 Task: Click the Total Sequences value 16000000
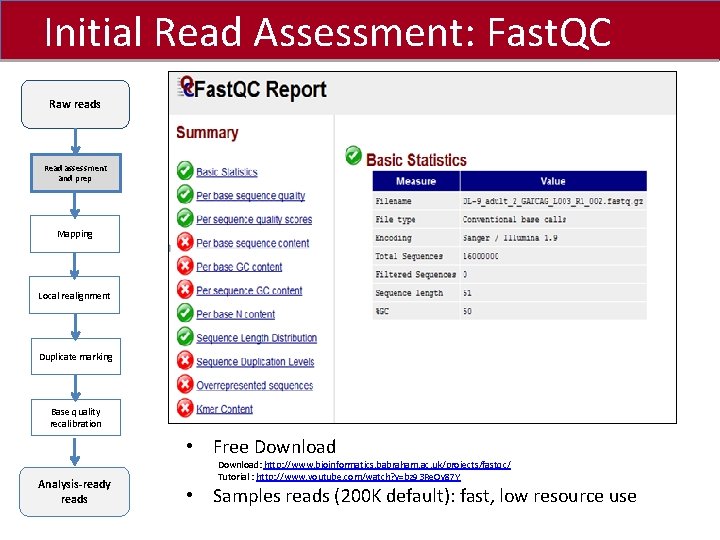coord(480,256)
